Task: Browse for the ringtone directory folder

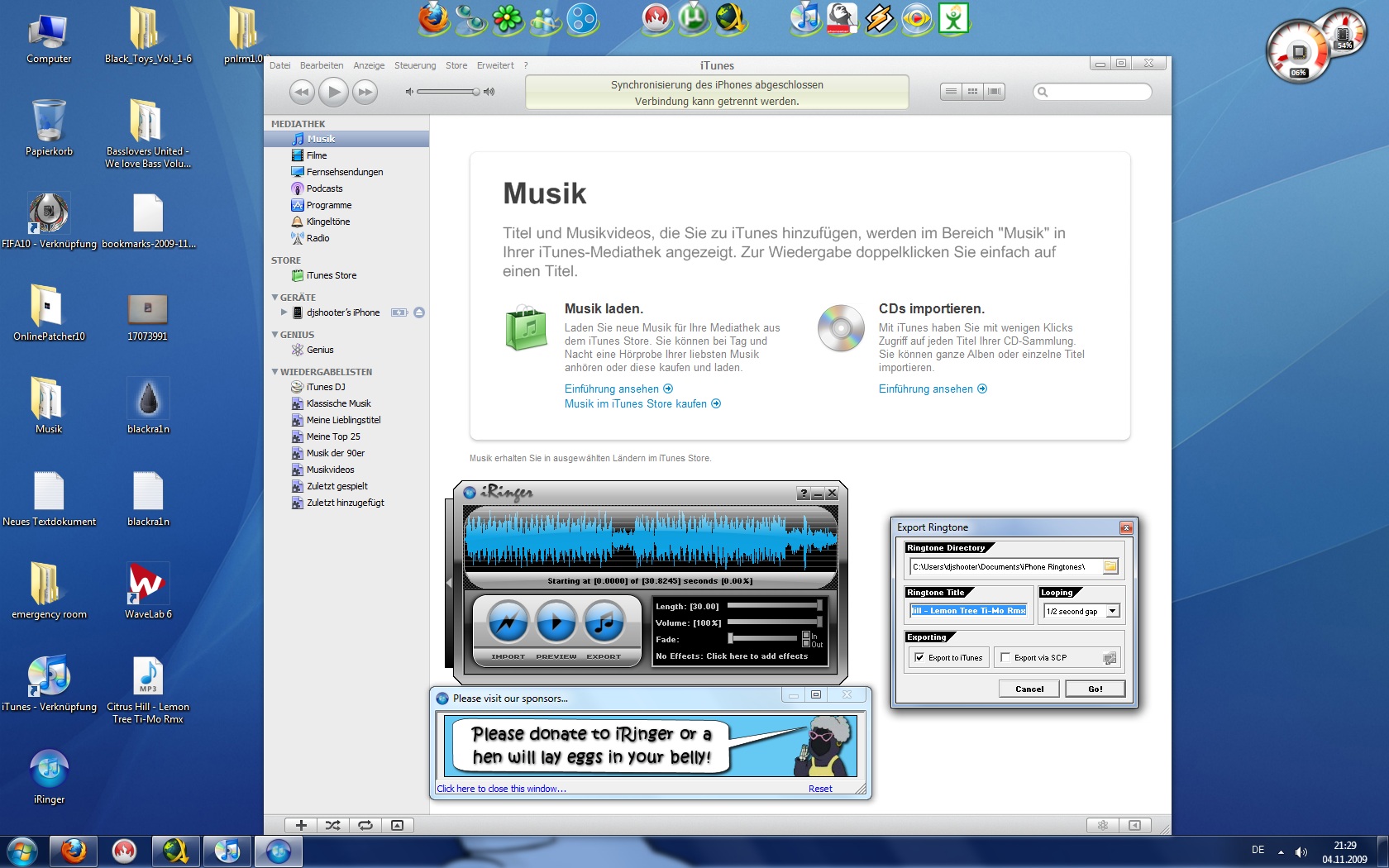Action: pyautogui.click(x=1110, y=566)
